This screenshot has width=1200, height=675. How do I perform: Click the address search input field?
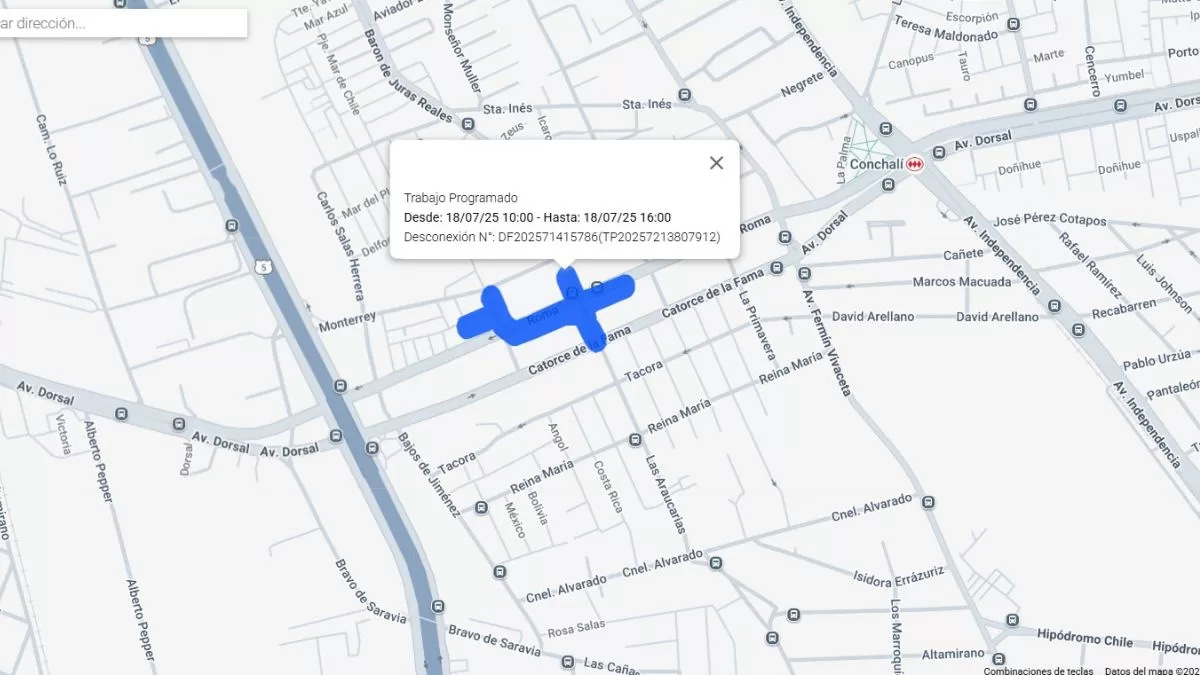[120, 23]
